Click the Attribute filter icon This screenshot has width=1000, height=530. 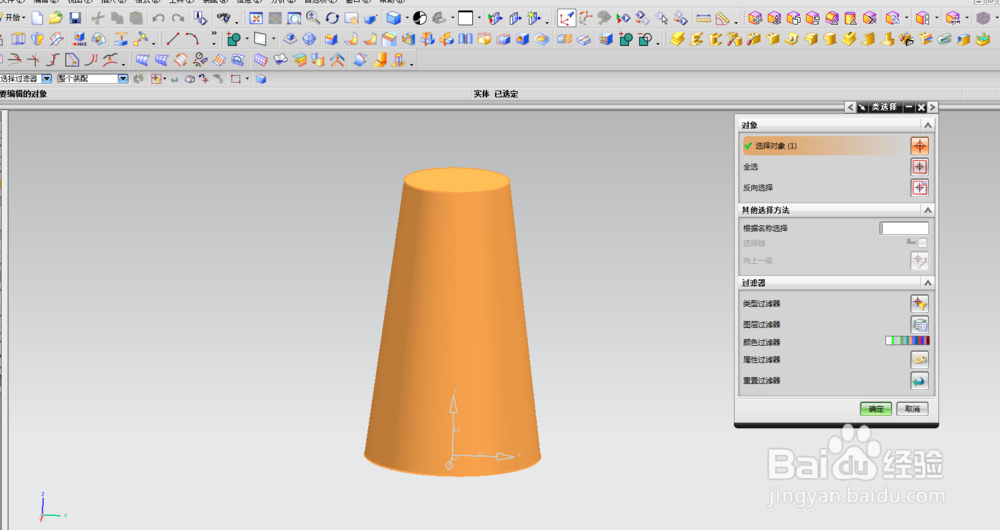pyautogui.click(x=919, y=360)
